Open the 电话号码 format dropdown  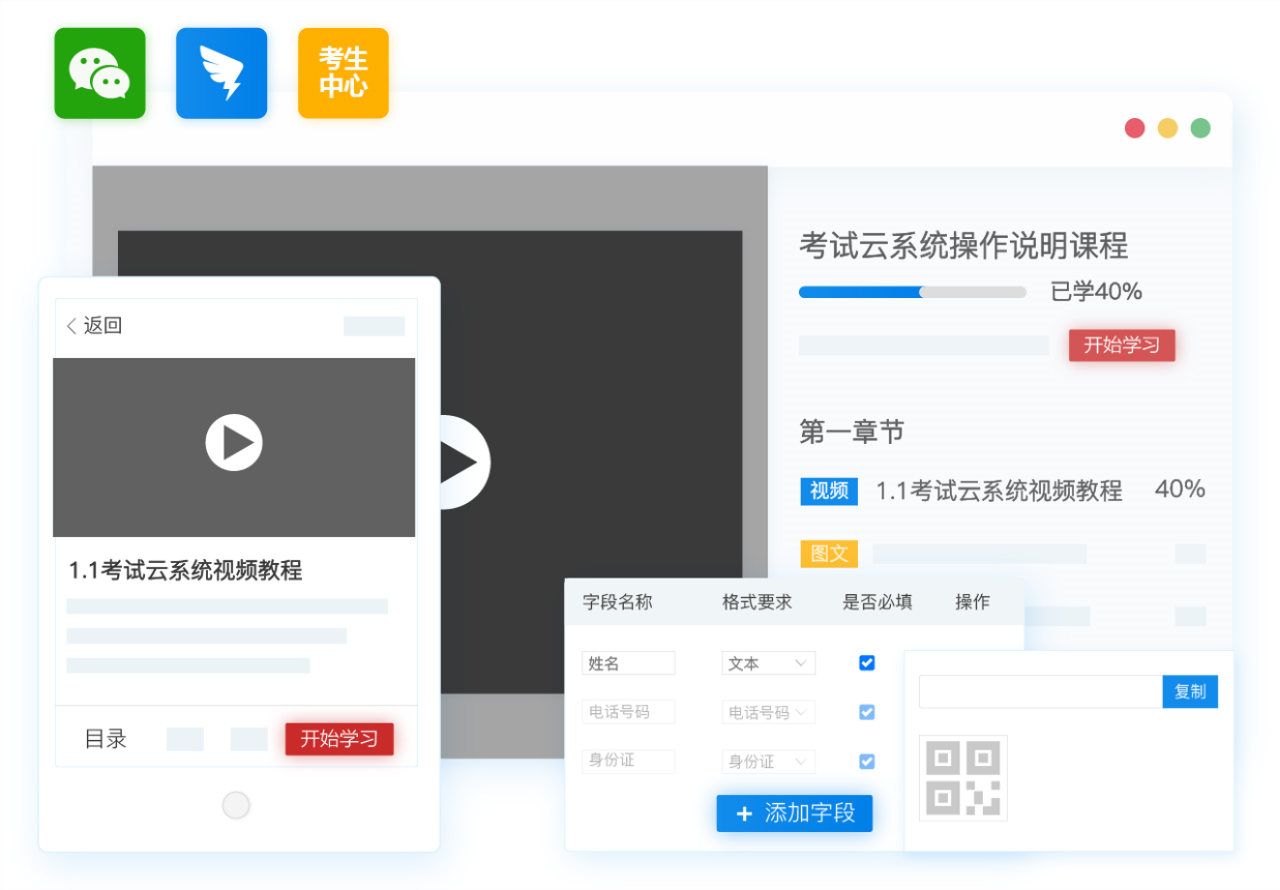pos(768,712)
